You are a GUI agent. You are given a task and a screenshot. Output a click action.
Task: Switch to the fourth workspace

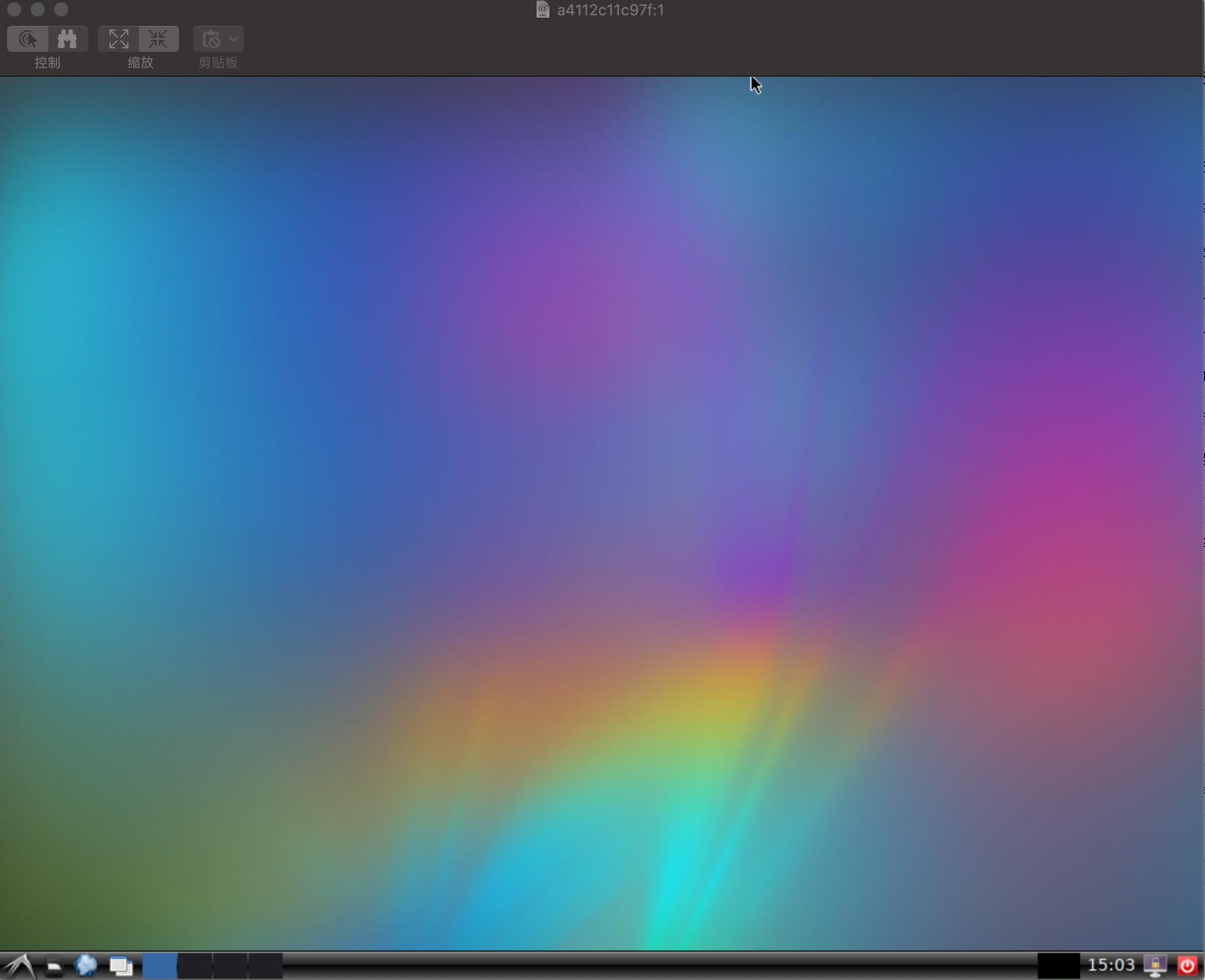pyautogui.click(x=265, y=966)
